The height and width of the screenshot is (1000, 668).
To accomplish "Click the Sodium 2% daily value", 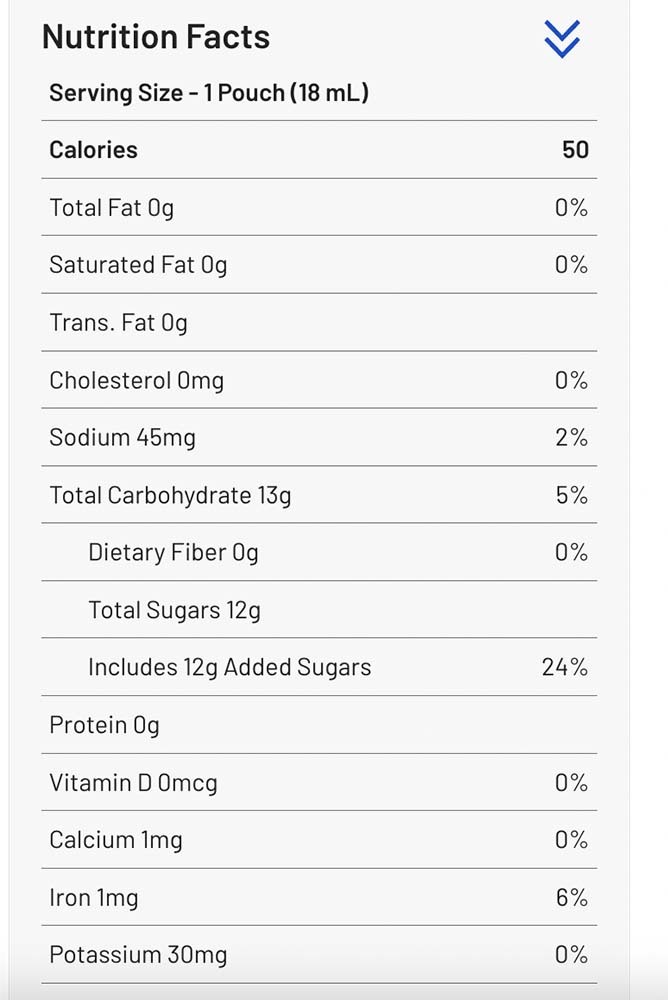I will pos(571,438).
